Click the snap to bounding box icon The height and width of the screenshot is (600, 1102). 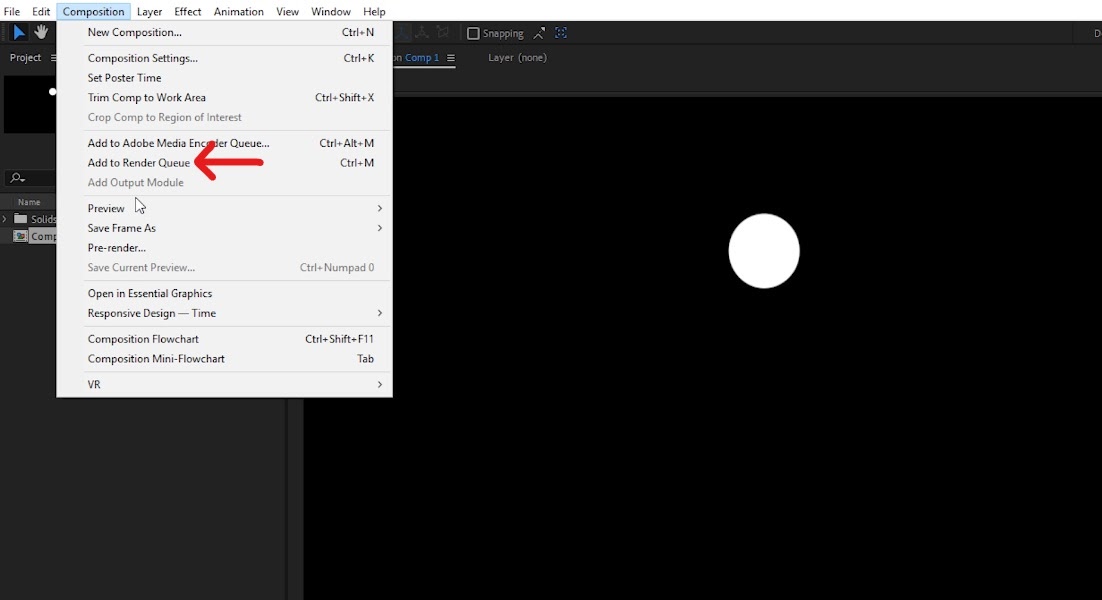click(561, 33)
